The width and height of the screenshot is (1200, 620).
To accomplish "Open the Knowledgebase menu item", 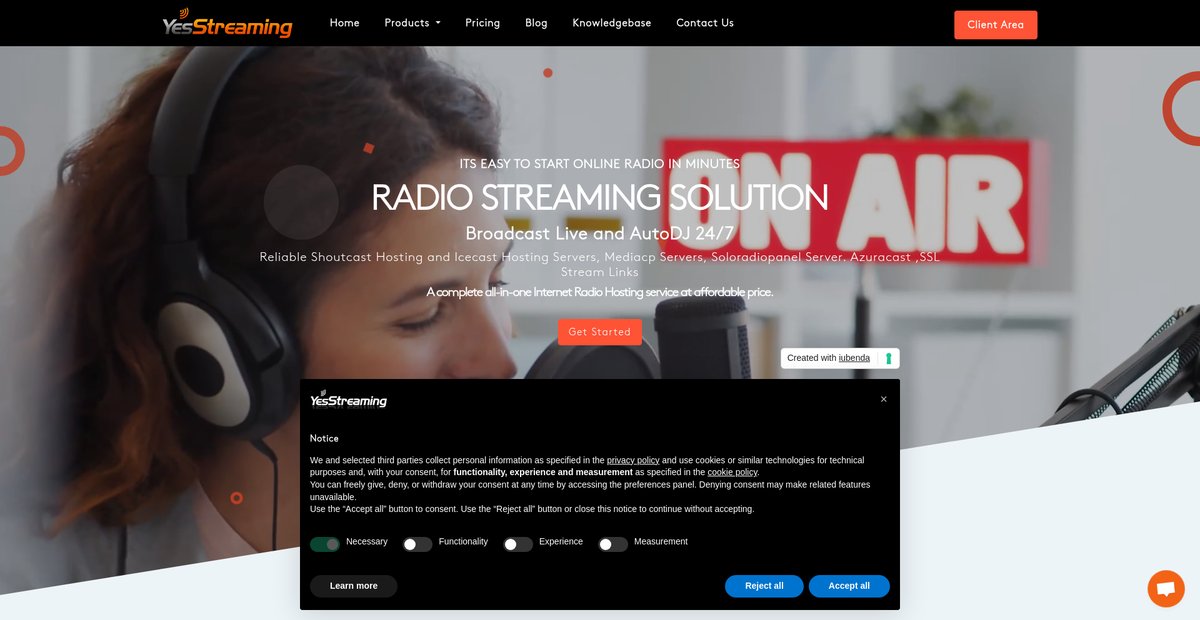I will 612,23.
